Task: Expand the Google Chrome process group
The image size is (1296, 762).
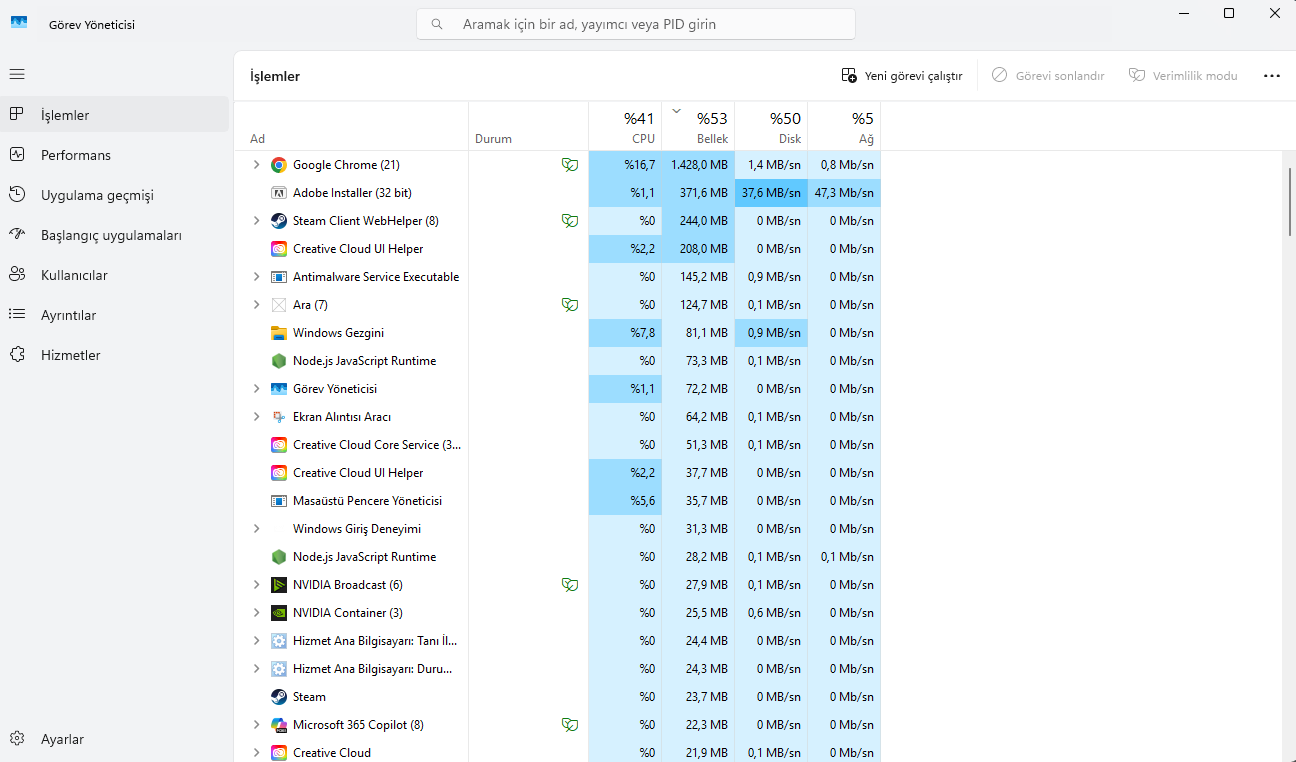Action: [x=256, y=165]
